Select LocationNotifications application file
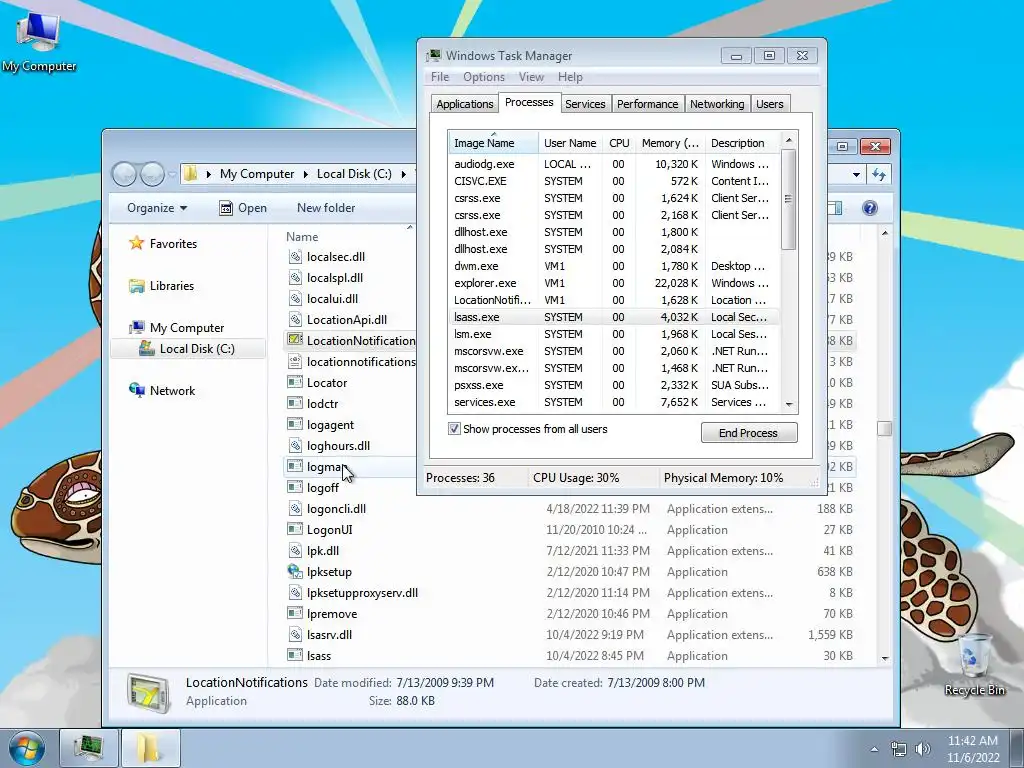Viewport: 1024px width, 768px height. pos(352,340)
